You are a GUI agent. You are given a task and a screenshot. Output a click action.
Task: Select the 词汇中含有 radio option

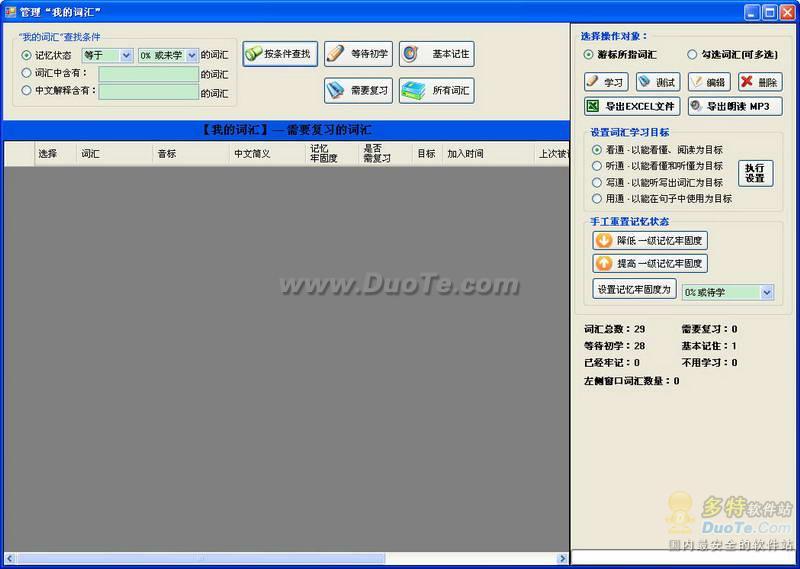click(x=27, y=73)
